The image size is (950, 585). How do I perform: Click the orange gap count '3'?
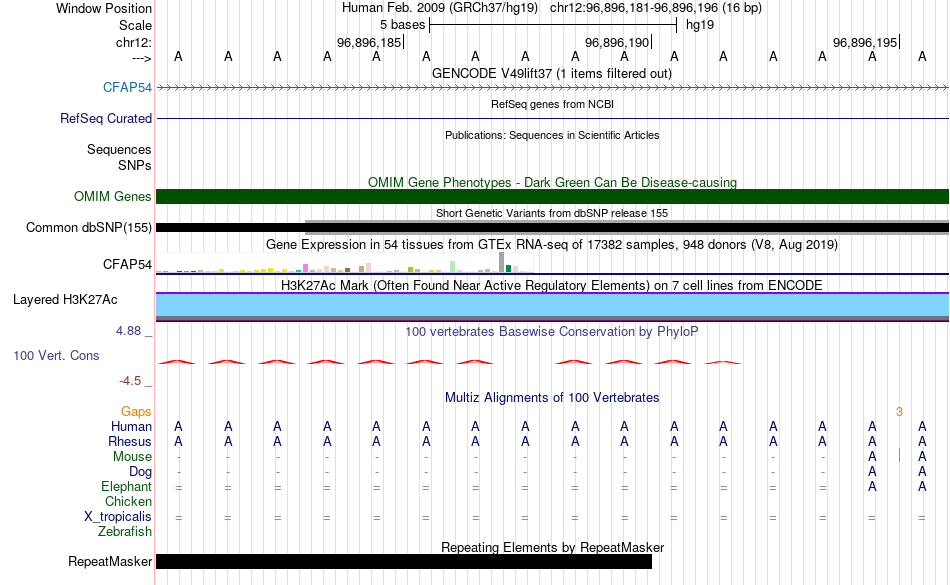[x=899, y=412]
